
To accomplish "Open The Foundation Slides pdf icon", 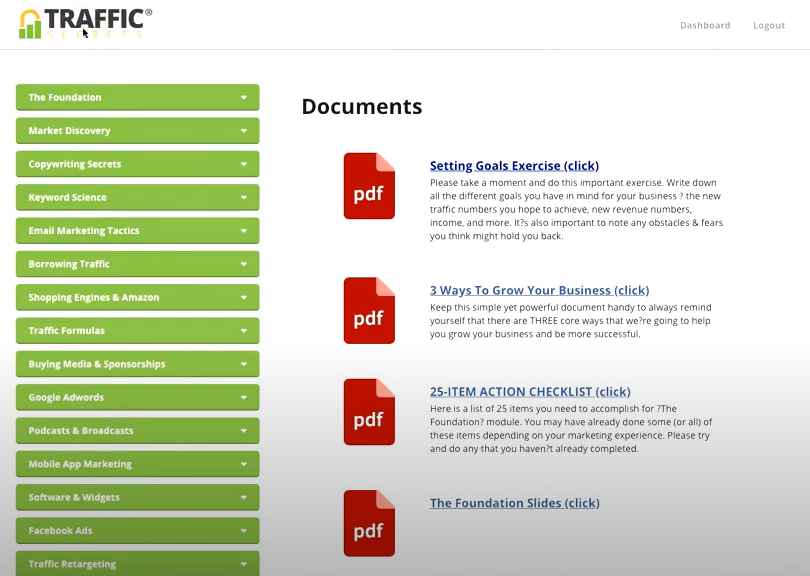I will click(369, 523).
